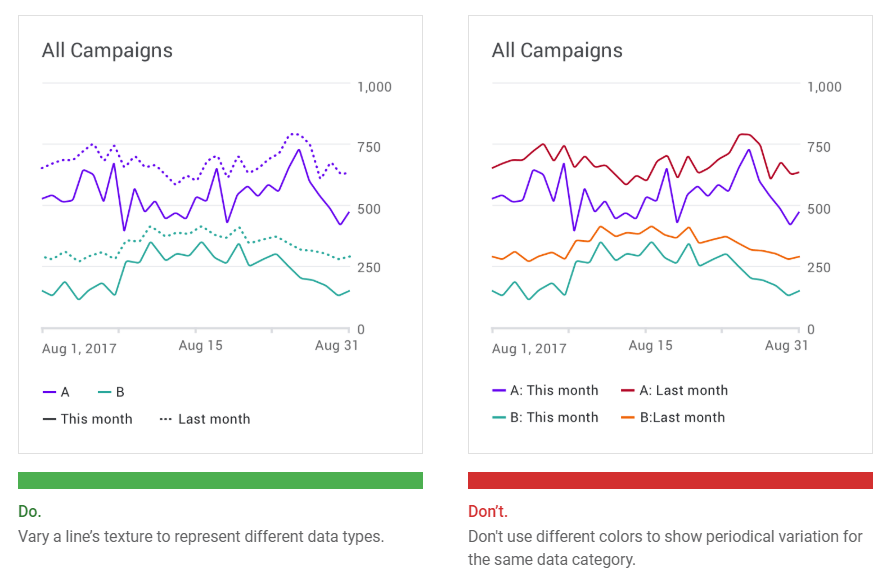Click the purple A legend marker in left chart
Viewport: 882px width, 585px height.
point(48,392)
